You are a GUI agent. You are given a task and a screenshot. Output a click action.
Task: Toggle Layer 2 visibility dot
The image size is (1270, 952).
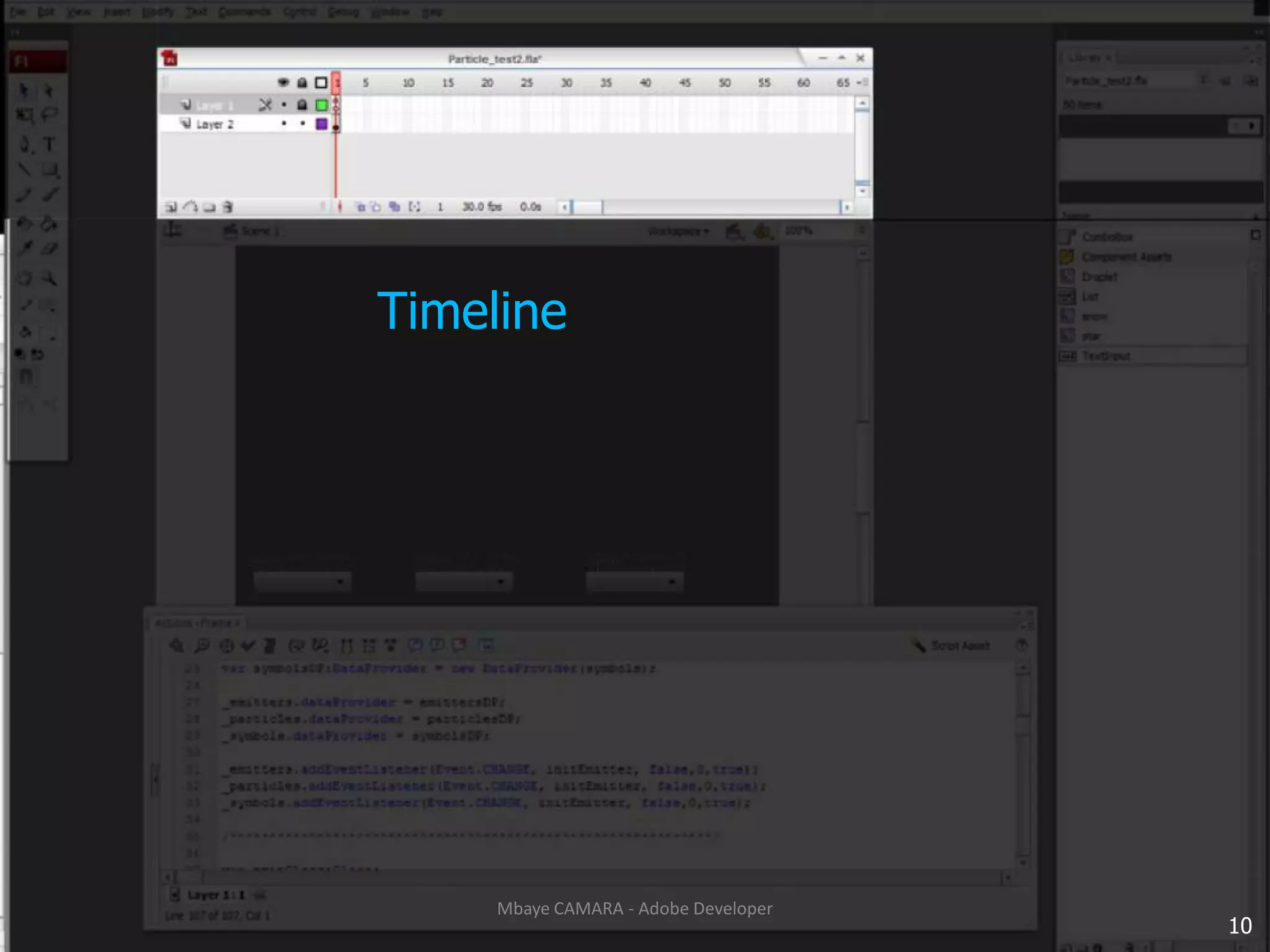click(284, 123)
